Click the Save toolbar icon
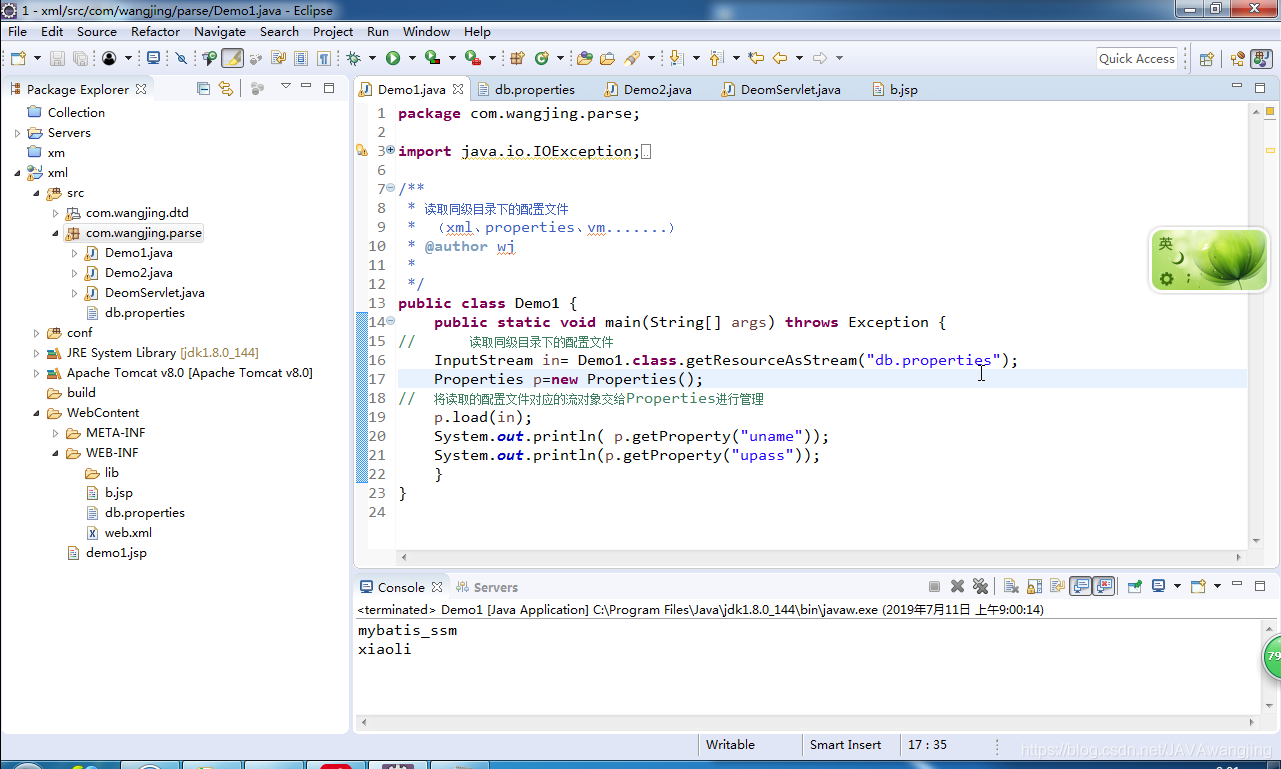1281x769 pixels. [57, 58]
